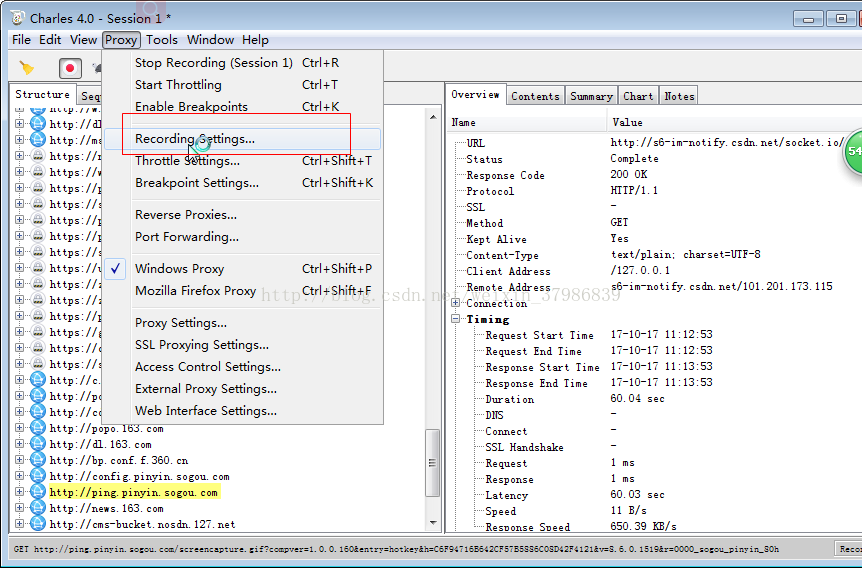Click globe icon beside news.163.com
Image resolution: width=862 pixels, height=568 pixels.
pos(37,508)
